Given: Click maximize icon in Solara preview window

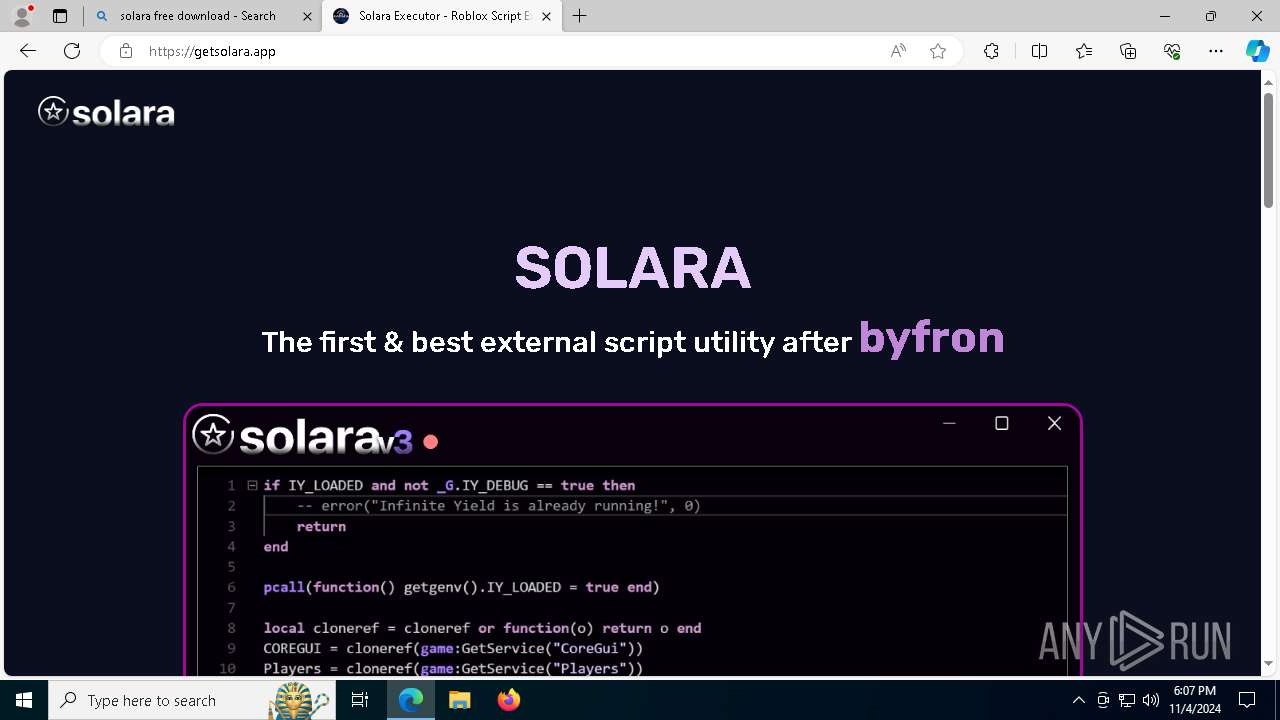Looking at the screenshot, I should click(x=1001, y=424).
